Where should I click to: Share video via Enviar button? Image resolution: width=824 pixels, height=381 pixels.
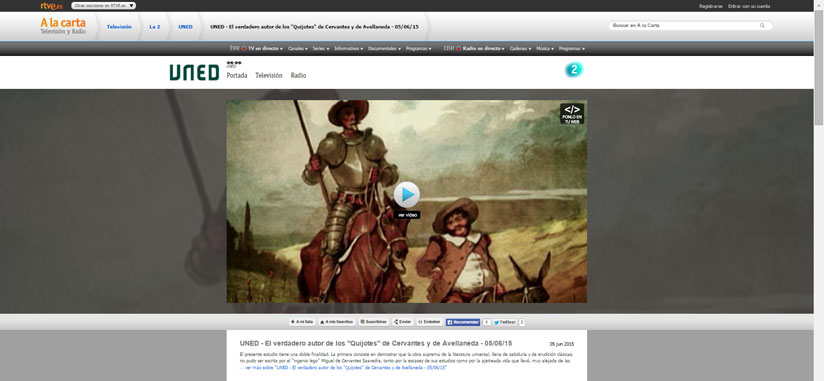click(403, 322)
